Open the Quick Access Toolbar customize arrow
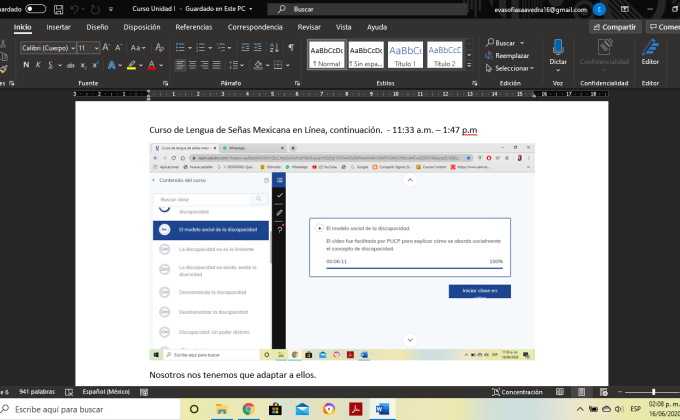Screen dimensions: 680x420 point(111,9)
